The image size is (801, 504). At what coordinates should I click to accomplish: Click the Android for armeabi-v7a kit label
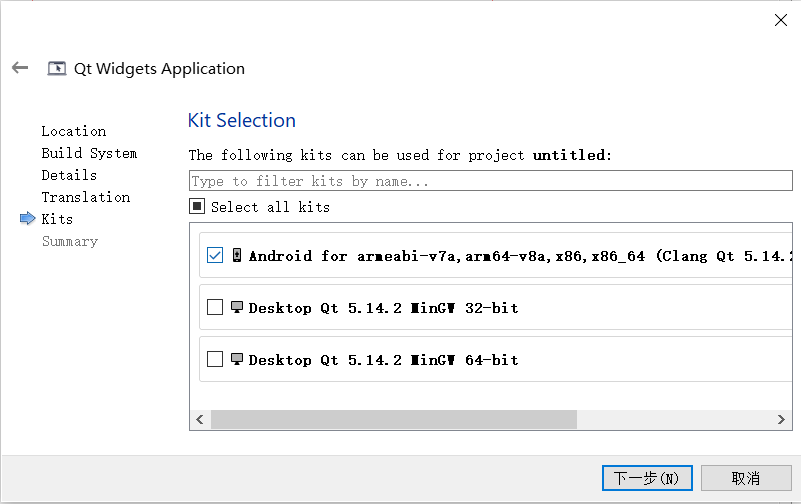[x=520, y=256]
